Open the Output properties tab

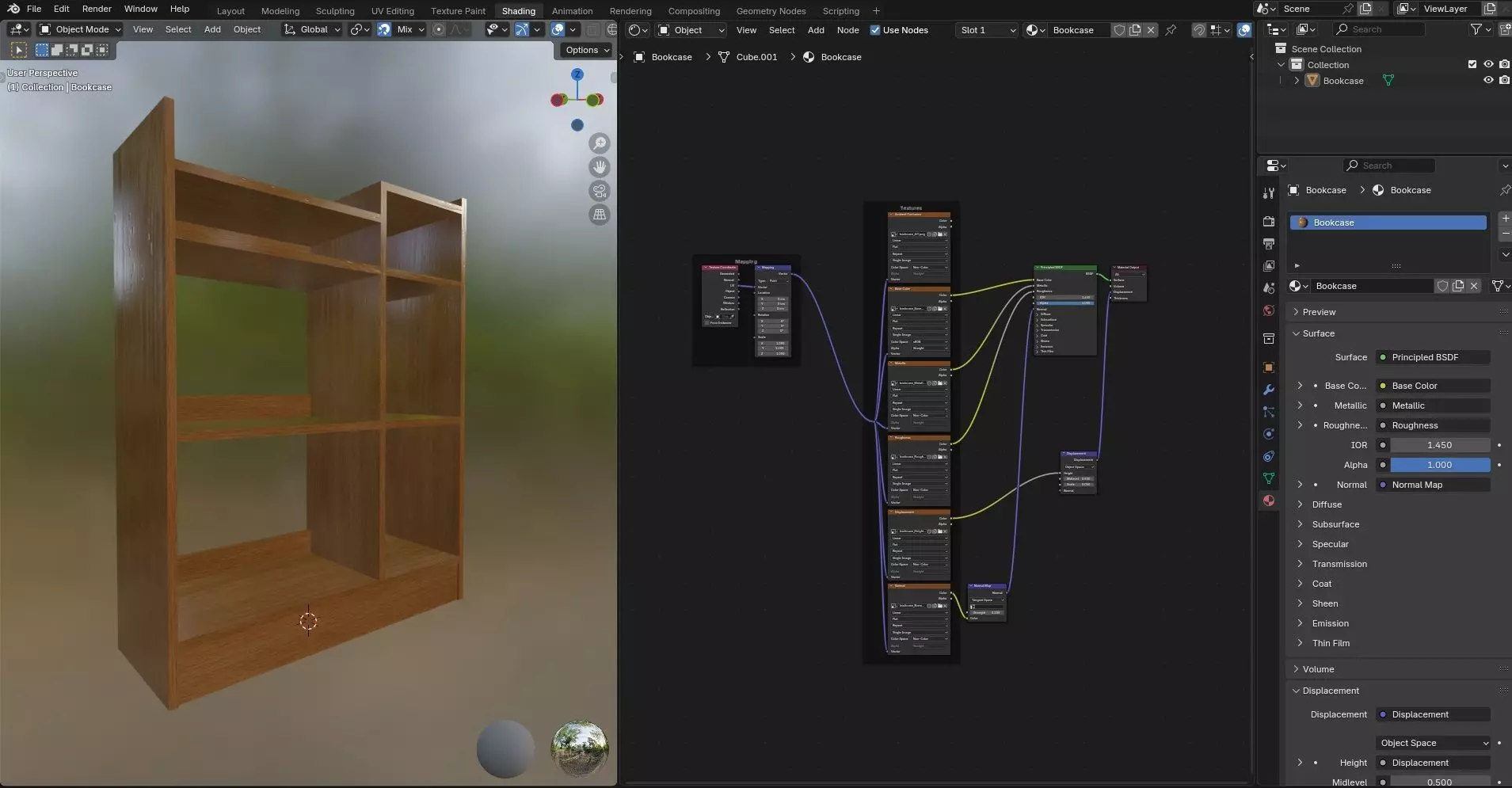pyautogui.click(x=1269, y=243)
